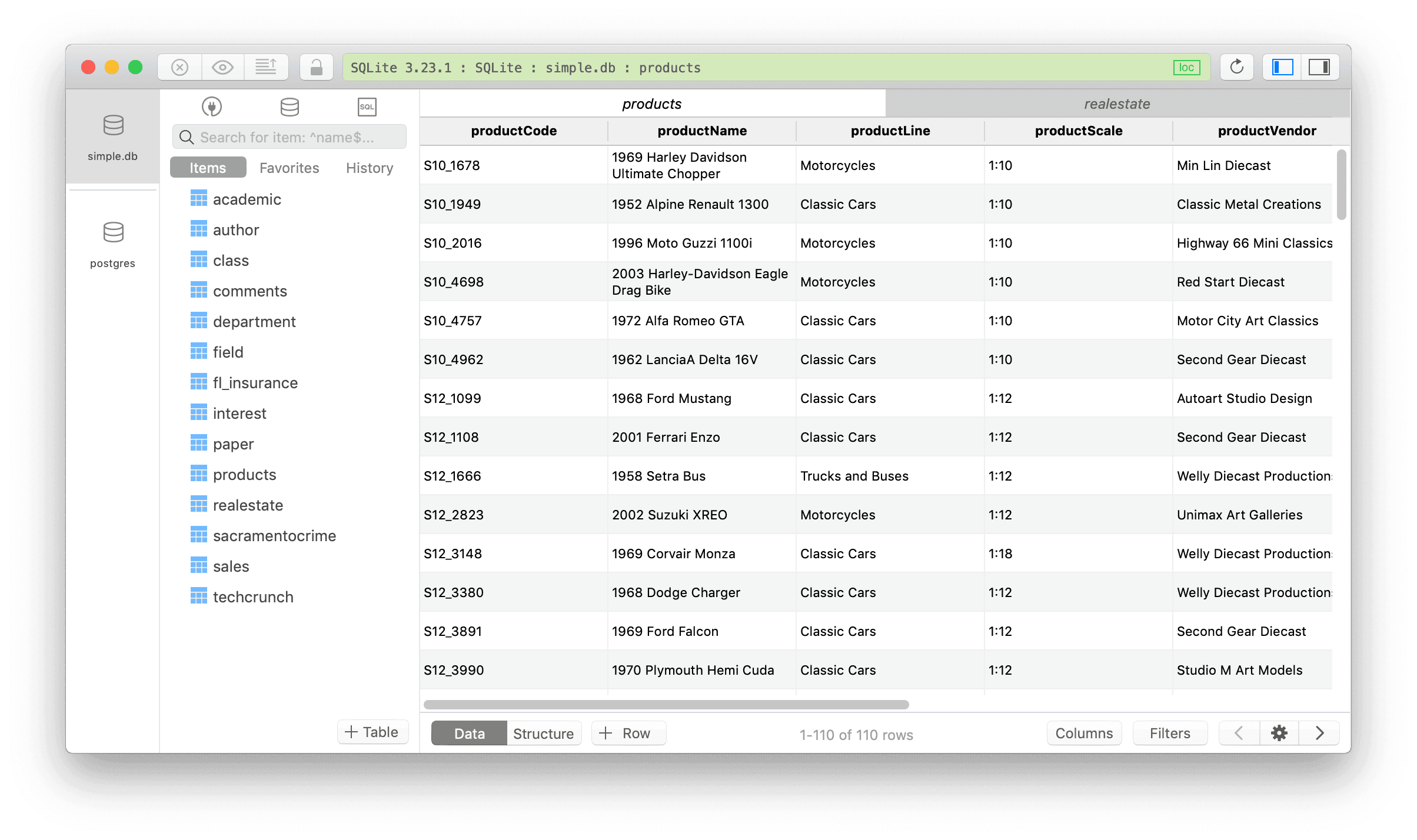Click the cell 1:18

pos(1079,554)
